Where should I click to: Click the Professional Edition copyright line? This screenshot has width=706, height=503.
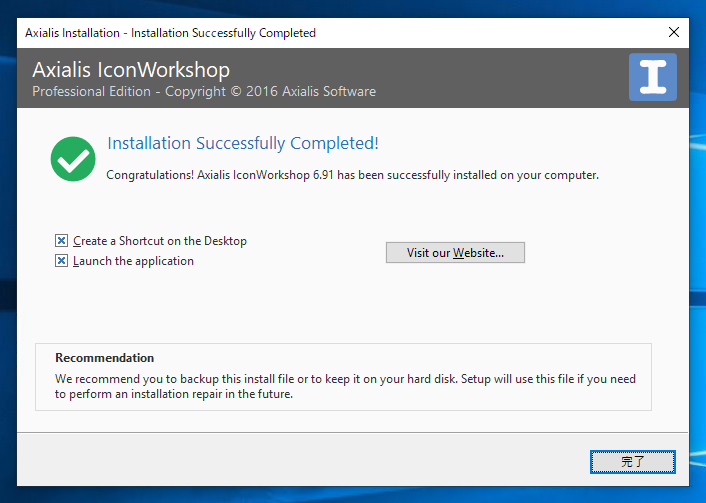click(x=204, y=91)
